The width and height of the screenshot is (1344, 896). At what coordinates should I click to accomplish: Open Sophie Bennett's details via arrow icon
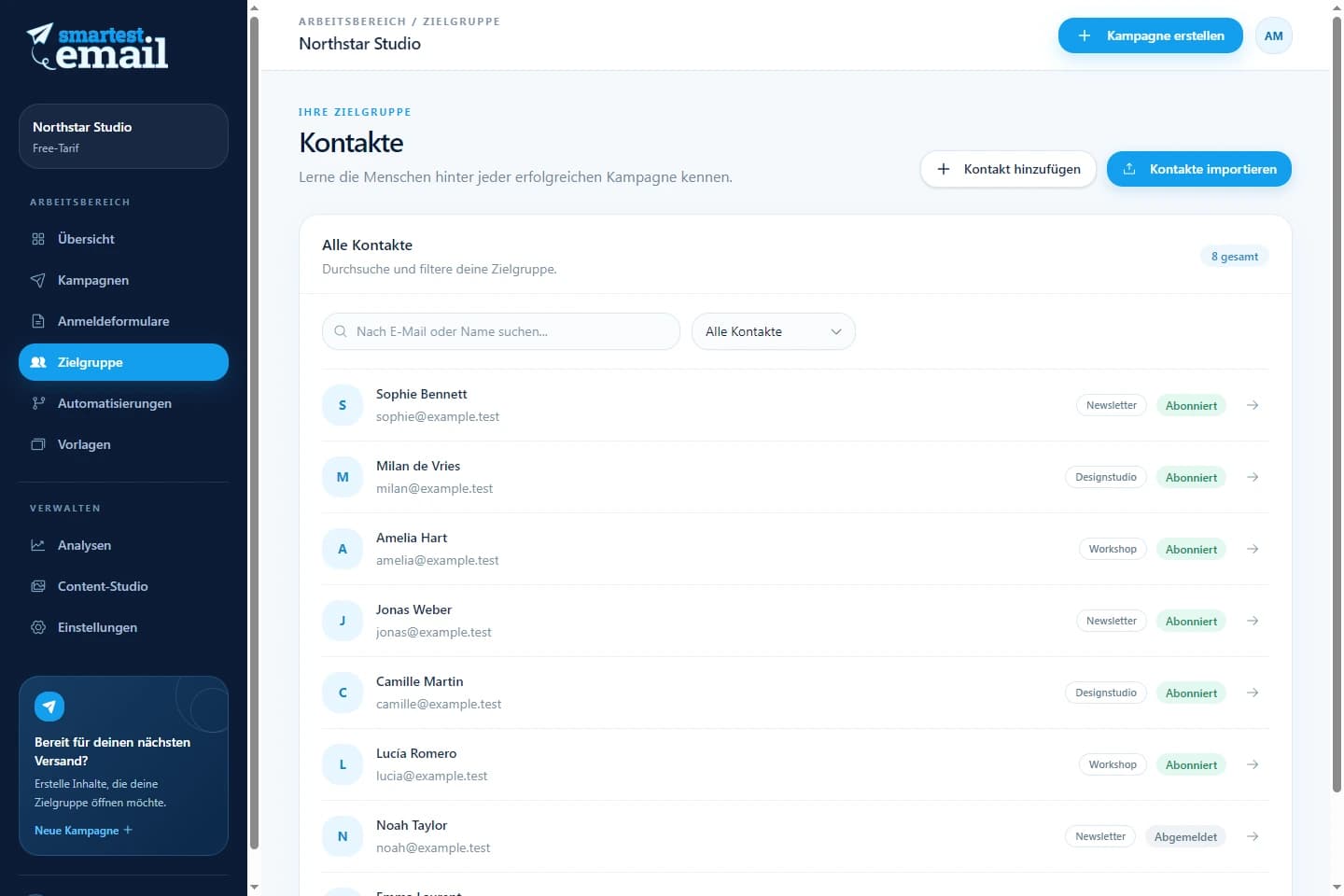pos(1253,405)
